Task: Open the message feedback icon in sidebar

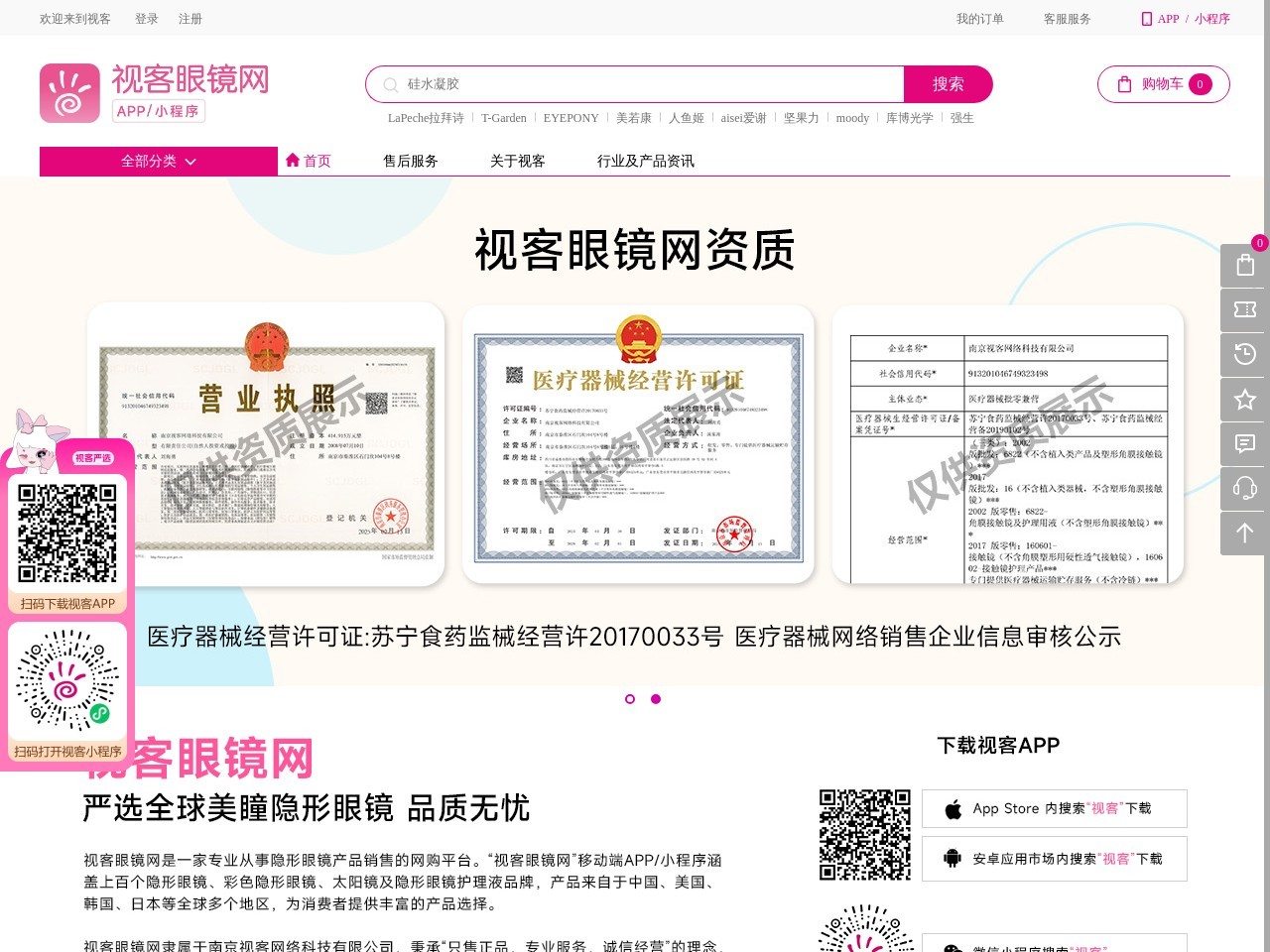Action: coord(1245,443)
